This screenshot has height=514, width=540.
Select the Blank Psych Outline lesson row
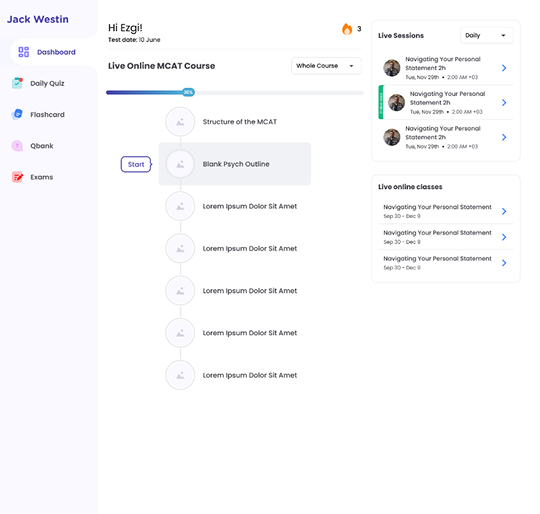(235, 164)
